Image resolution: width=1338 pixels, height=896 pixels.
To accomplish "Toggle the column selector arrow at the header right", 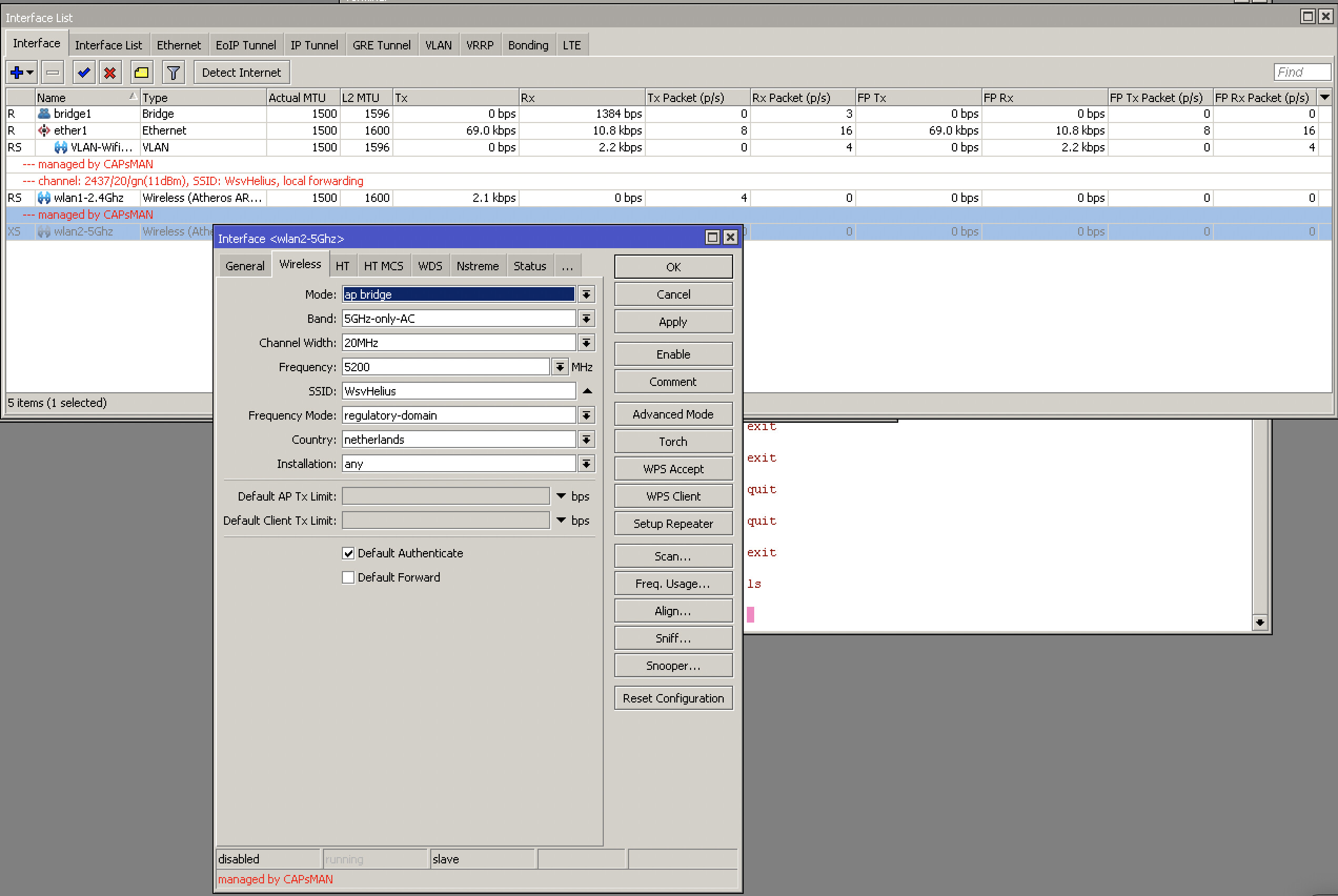I will tap(1325, 97).
